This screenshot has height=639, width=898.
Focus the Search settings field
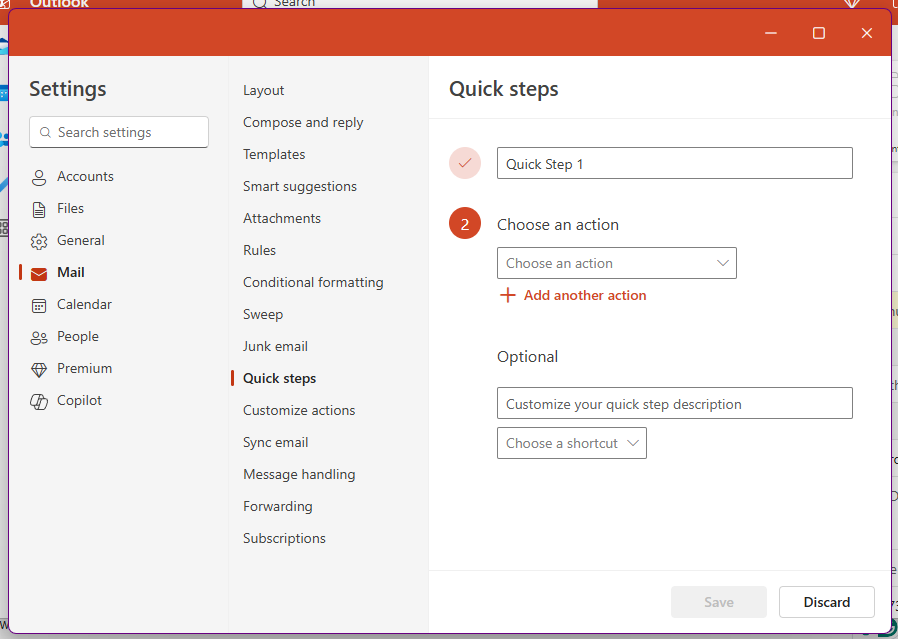[x=119, y=132]
